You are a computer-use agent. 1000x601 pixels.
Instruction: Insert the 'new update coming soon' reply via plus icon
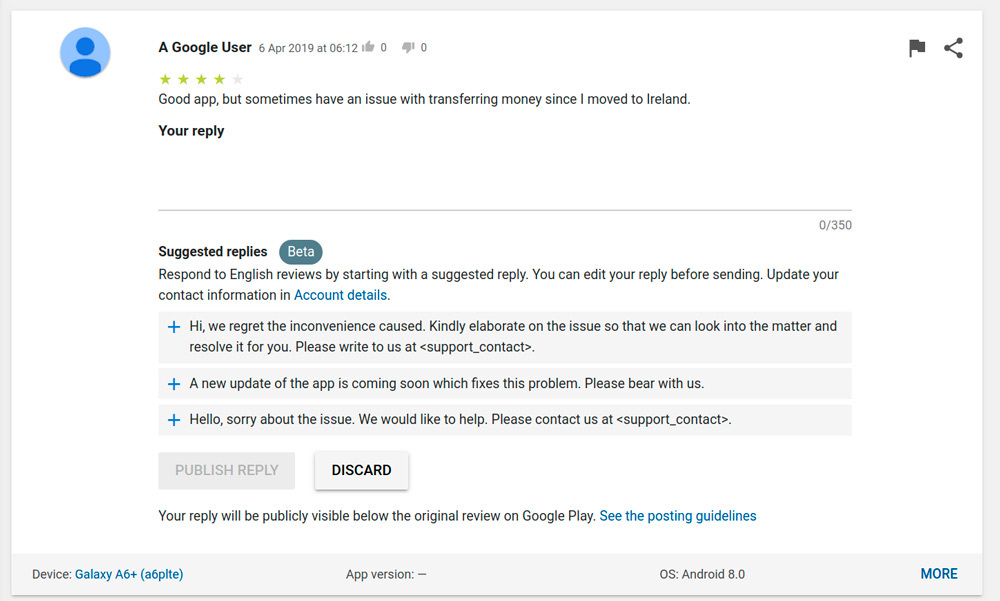point(173,384)
